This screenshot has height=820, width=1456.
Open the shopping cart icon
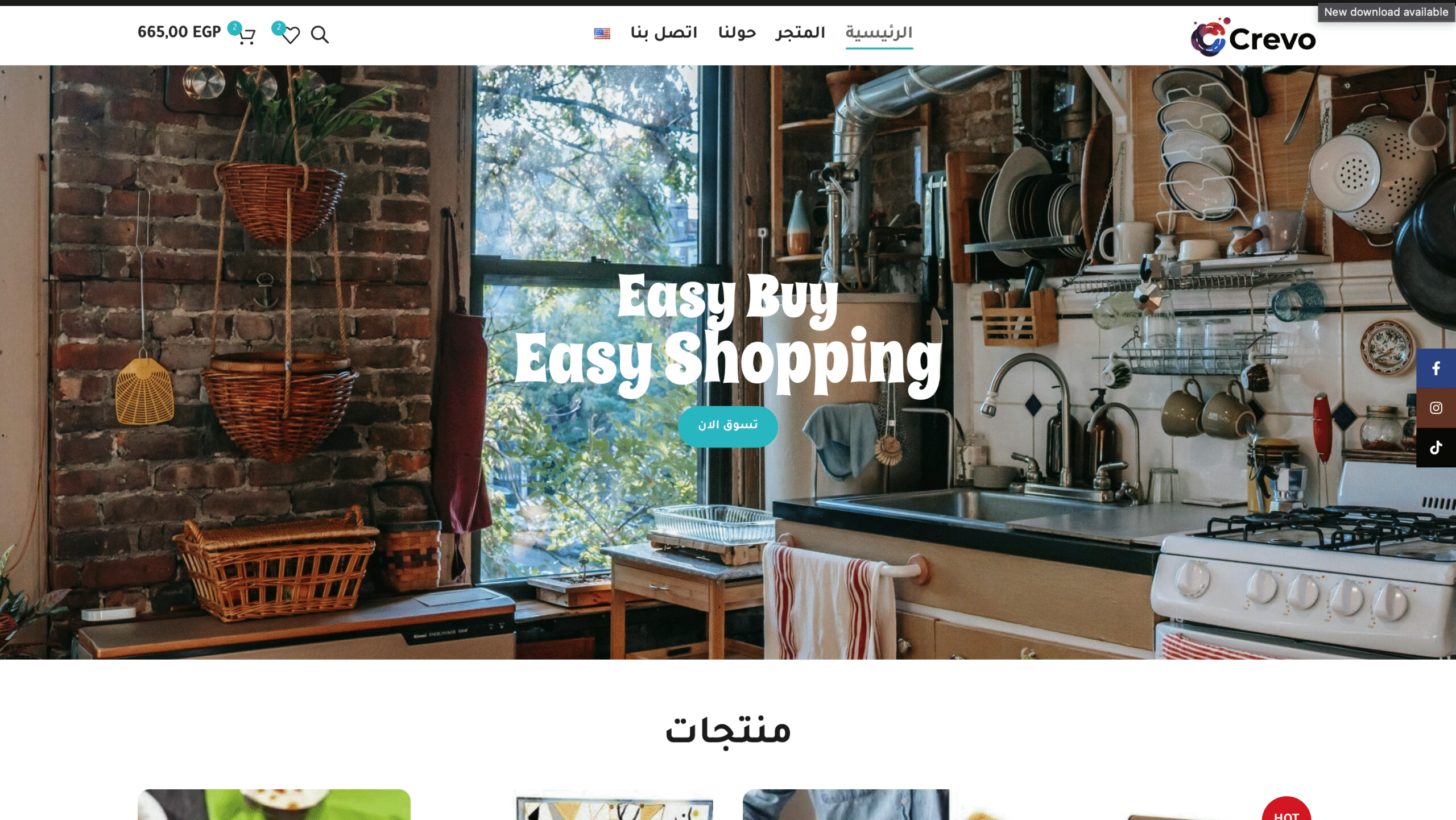coord(247,36)
